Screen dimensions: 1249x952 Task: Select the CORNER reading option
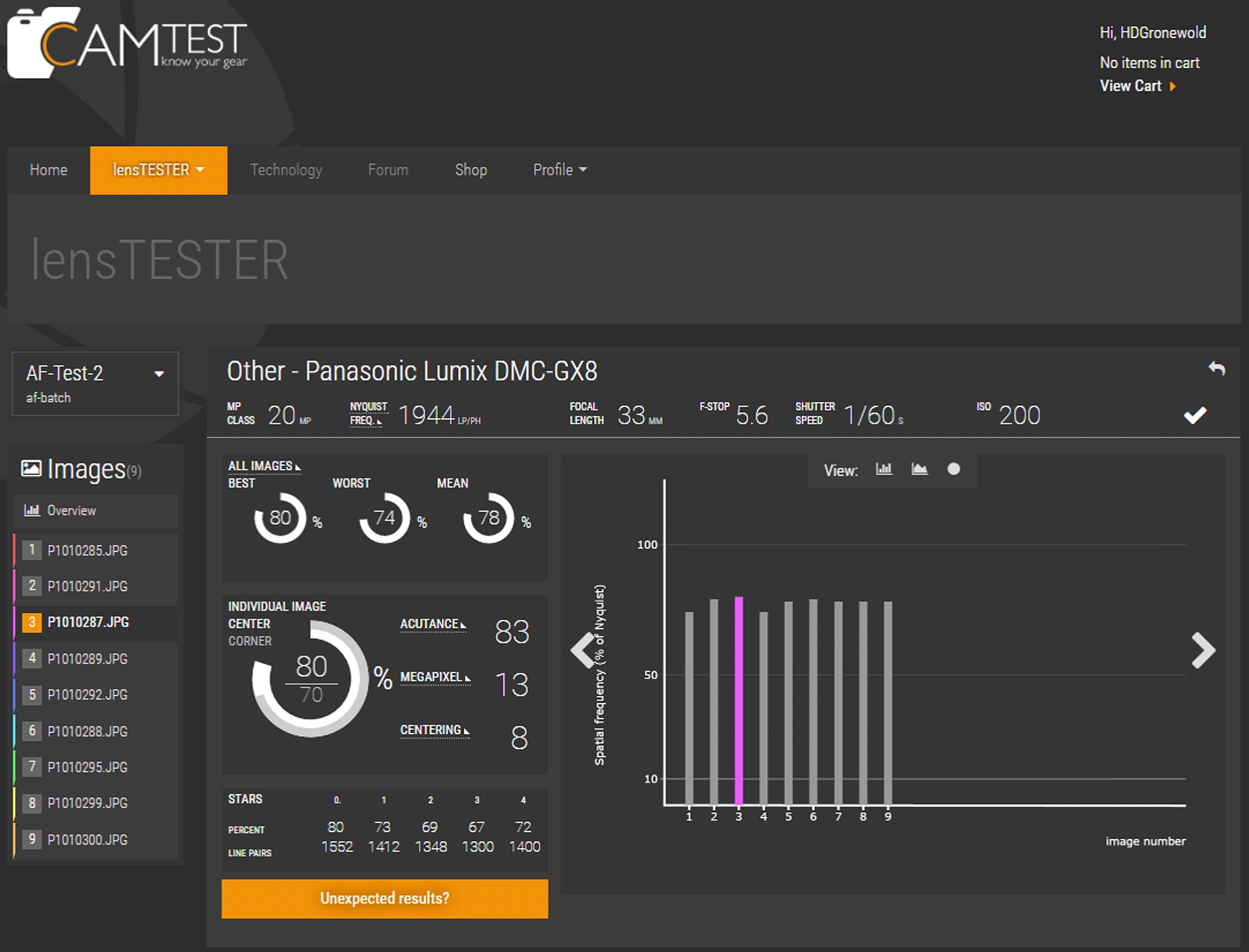[x=250, y=641]
